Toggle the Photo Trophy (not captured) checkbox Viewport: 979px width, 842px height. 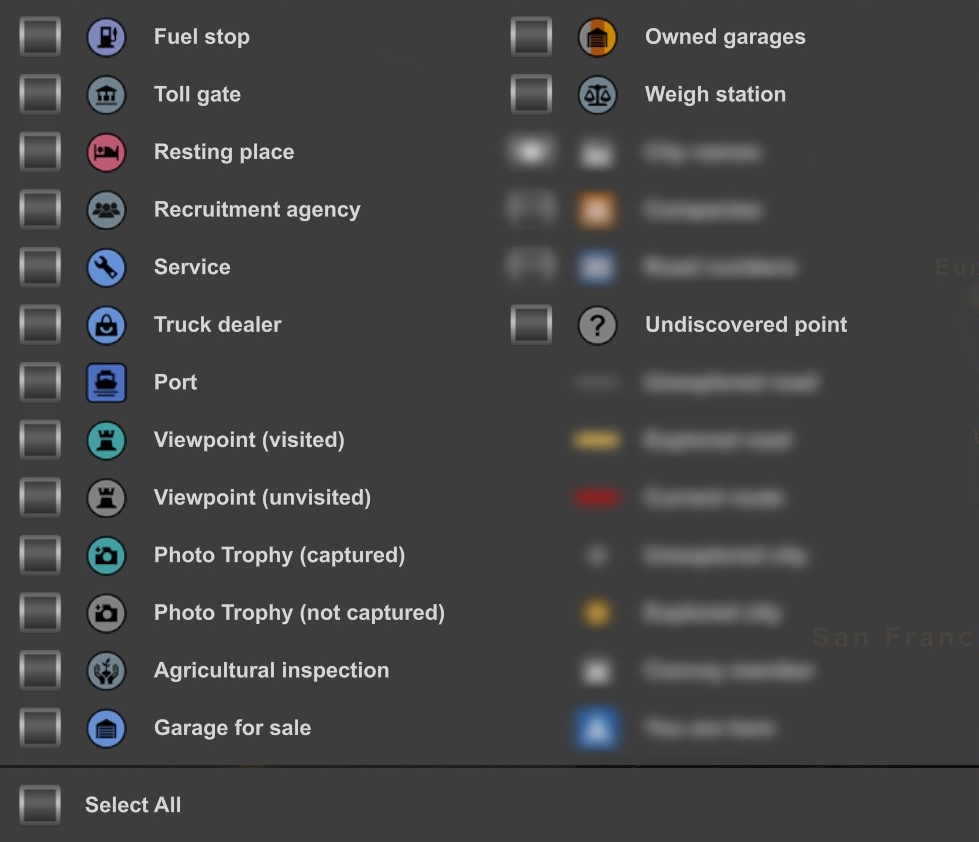[x=40, y=613]
